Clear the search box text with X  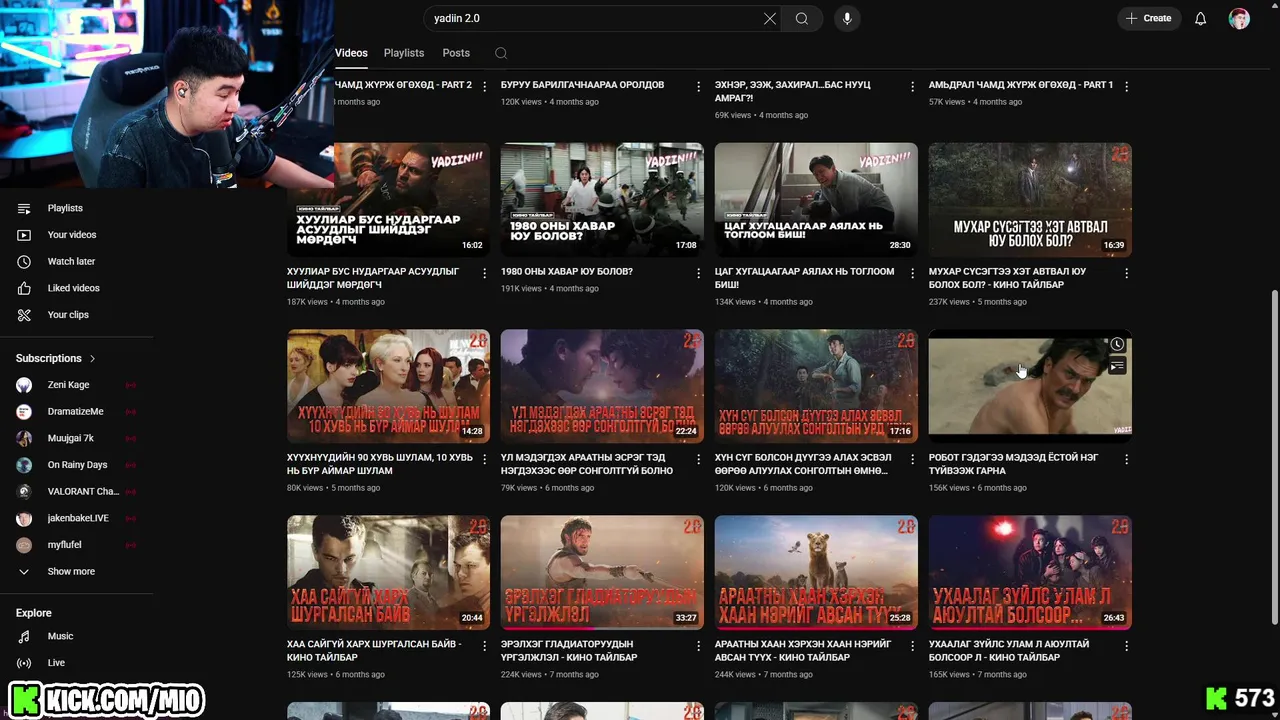[770, 19]
